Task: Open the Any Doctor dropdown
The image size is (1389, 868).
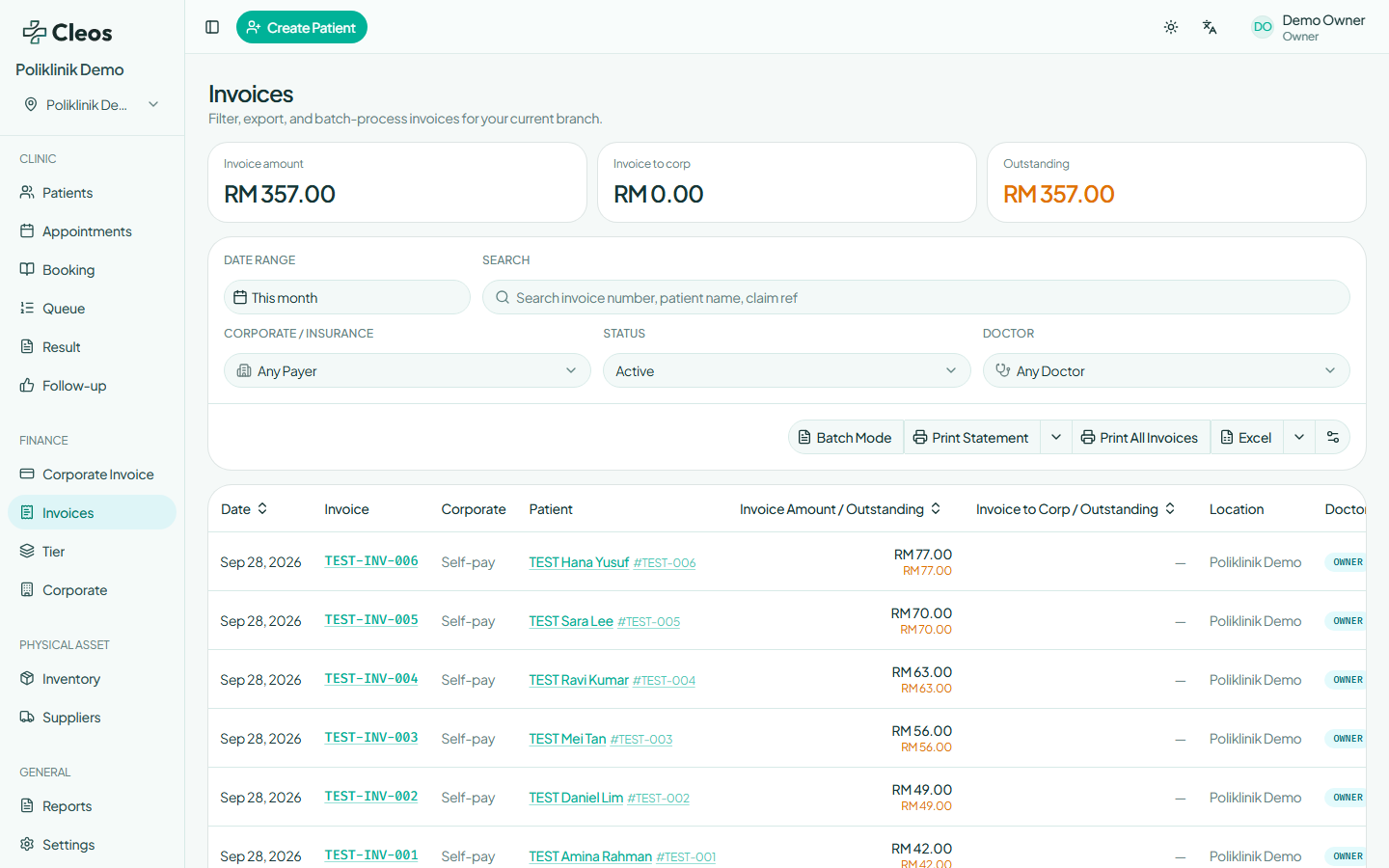Action: point(1166,370)
